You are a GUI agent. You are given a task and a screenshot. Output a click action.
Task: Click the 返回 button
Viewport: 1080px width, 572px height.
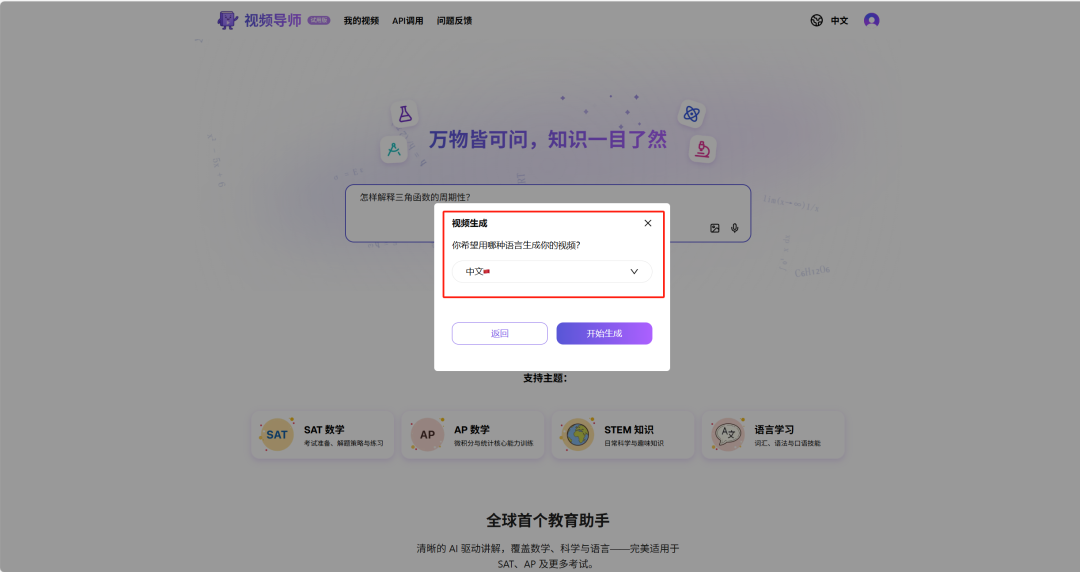499,334
